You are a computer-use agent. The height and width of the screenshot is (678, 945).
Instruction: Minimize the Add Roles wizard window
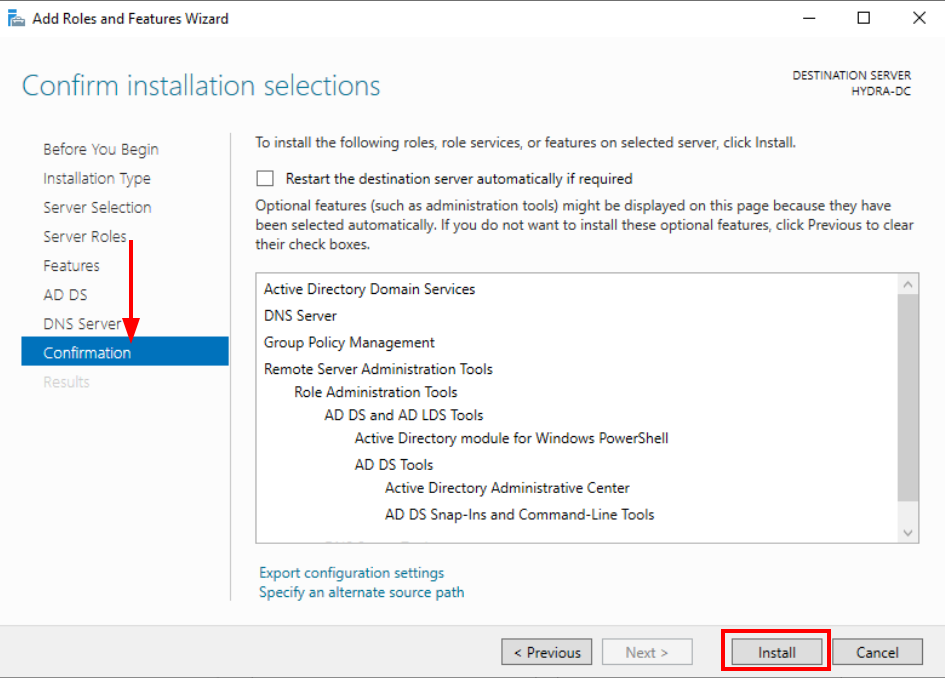tap(809, 18)
